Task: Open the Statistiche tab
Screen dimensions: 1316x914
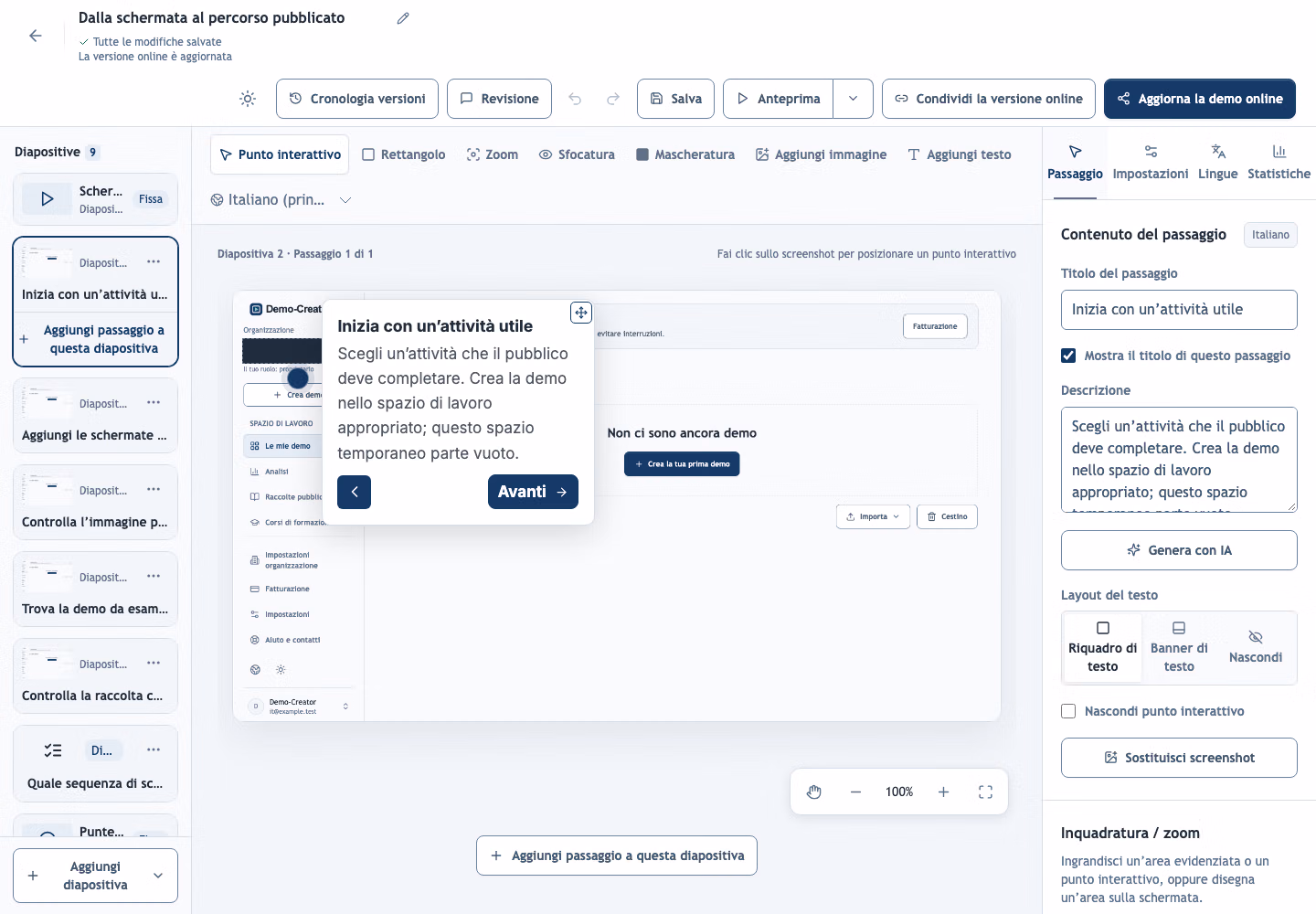Action: point(1279,163)
